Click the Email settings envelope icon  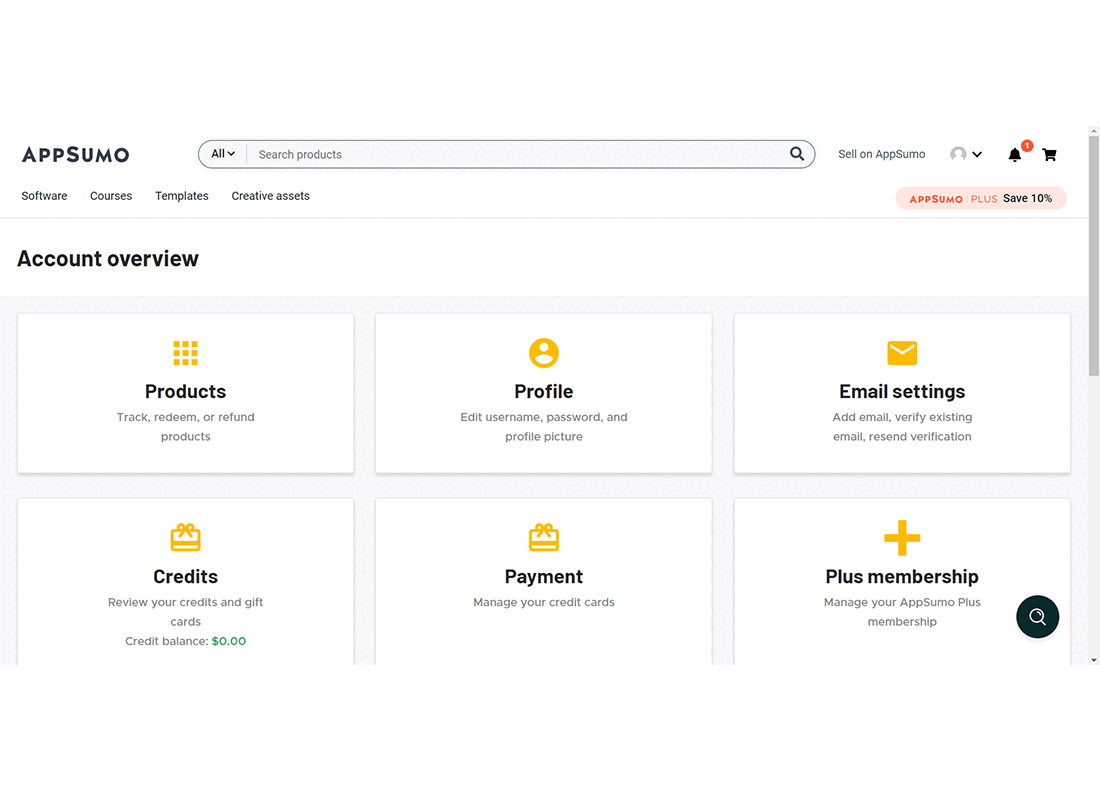(902, 353)
